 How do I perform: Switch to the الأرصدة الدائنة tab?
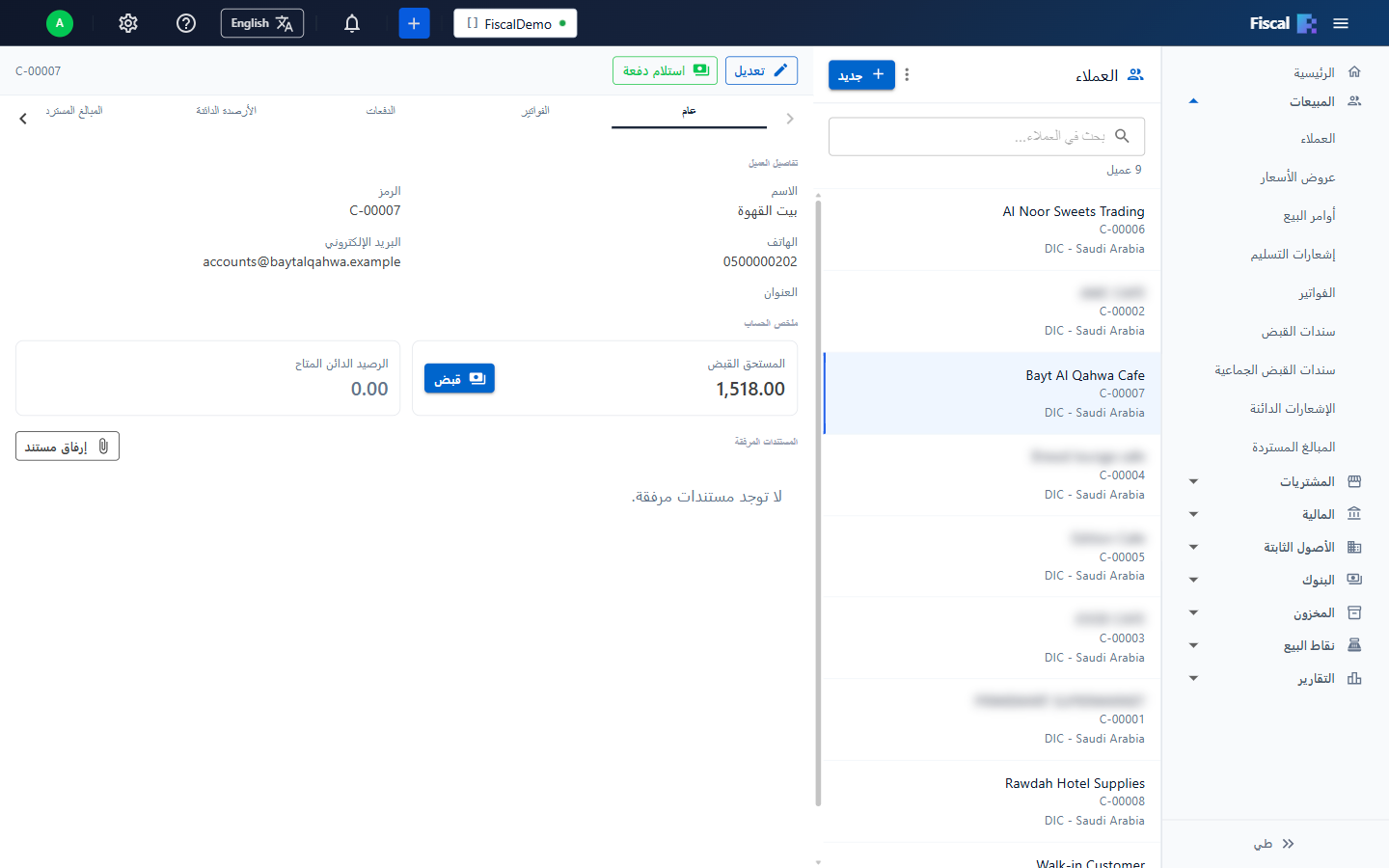(227, 111)
